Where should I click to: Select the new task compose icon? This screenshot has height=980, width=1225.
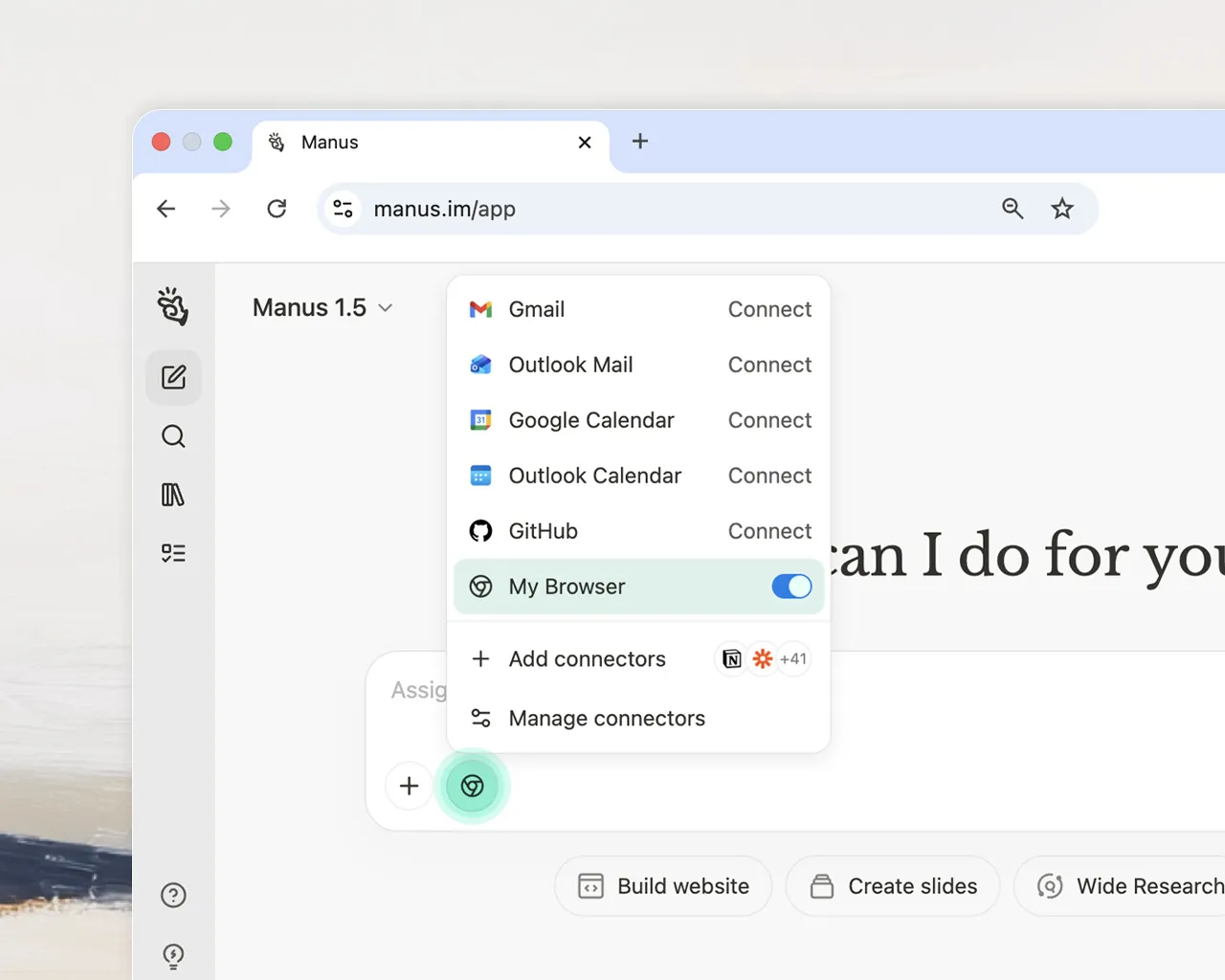(173, 376)
